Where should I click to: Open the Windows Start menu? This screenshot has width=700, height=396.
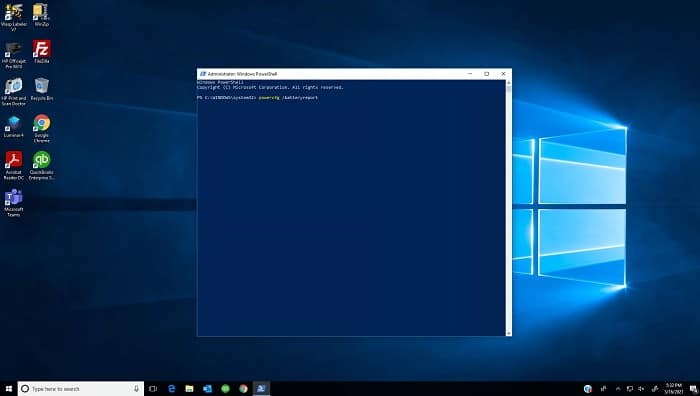(8, 389)
